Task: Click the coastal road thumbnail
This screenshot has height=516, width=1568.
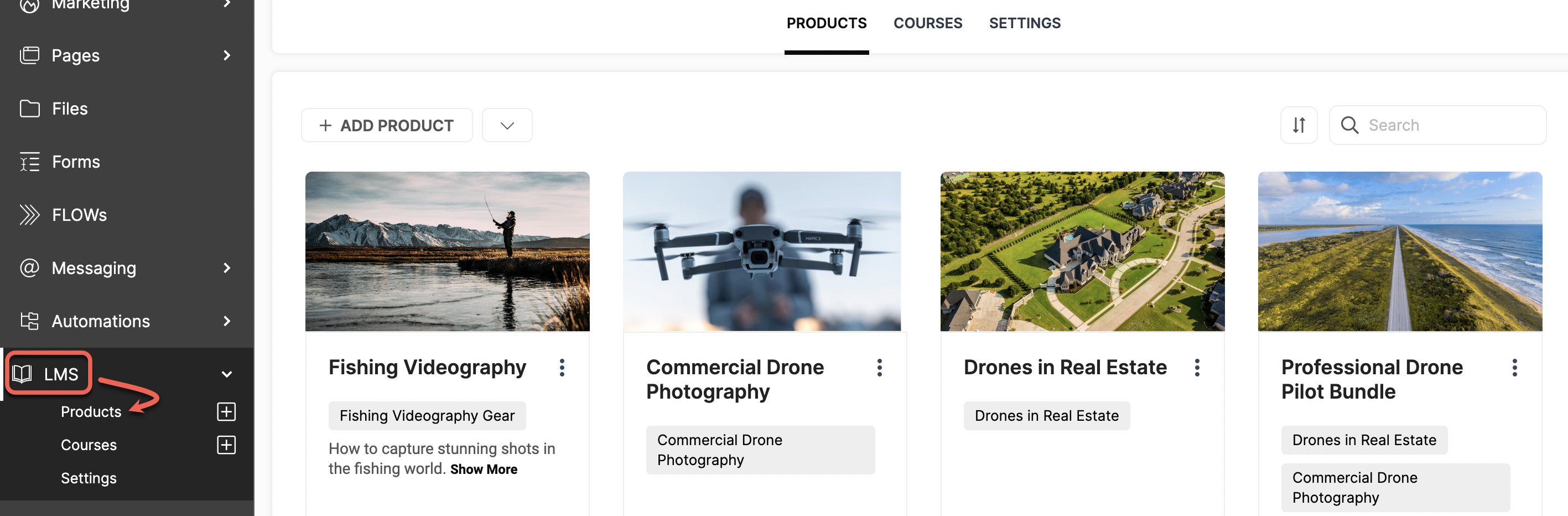Action: click(1399, 251)
